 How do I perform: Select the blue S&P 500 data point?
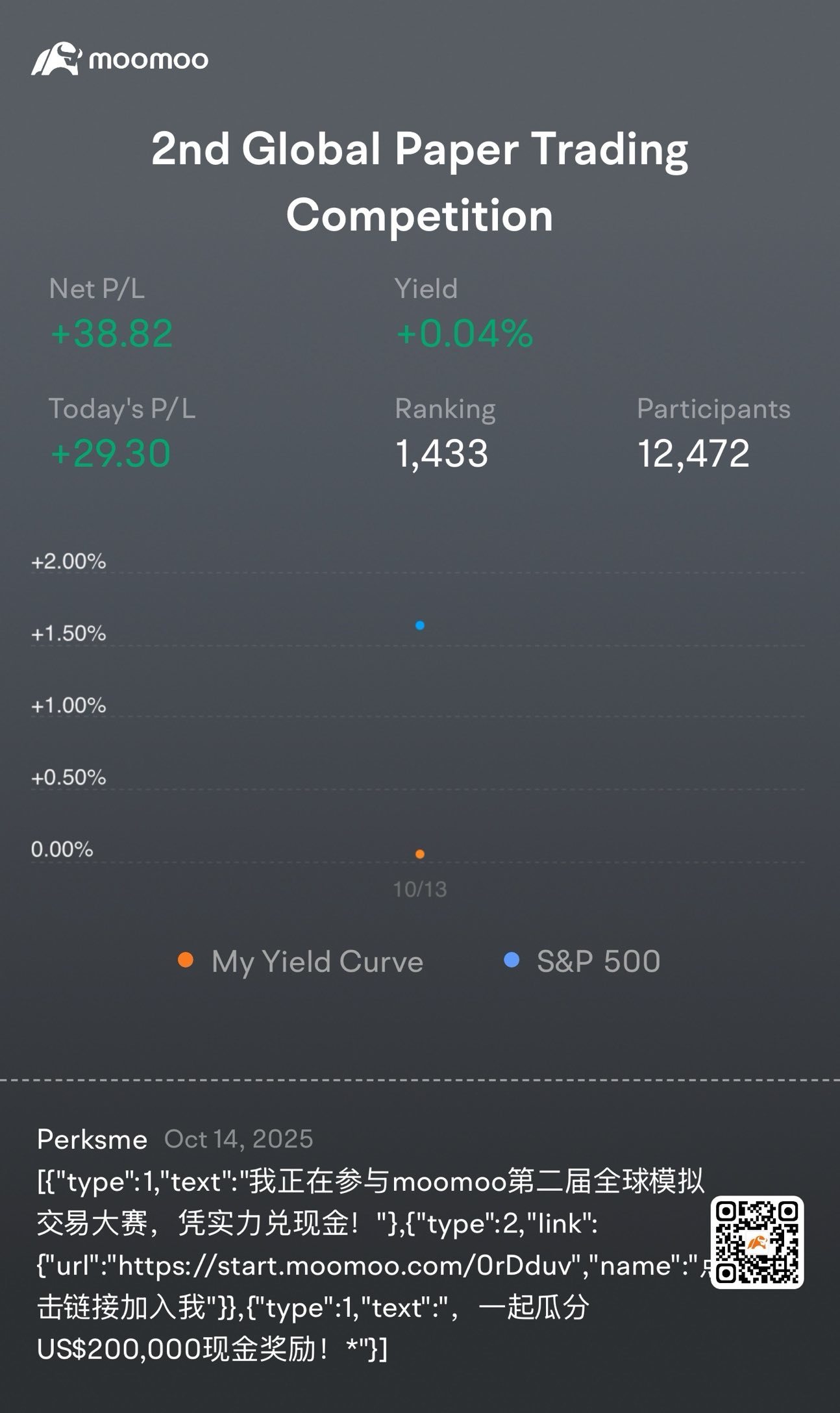click(x=420, y=625)
